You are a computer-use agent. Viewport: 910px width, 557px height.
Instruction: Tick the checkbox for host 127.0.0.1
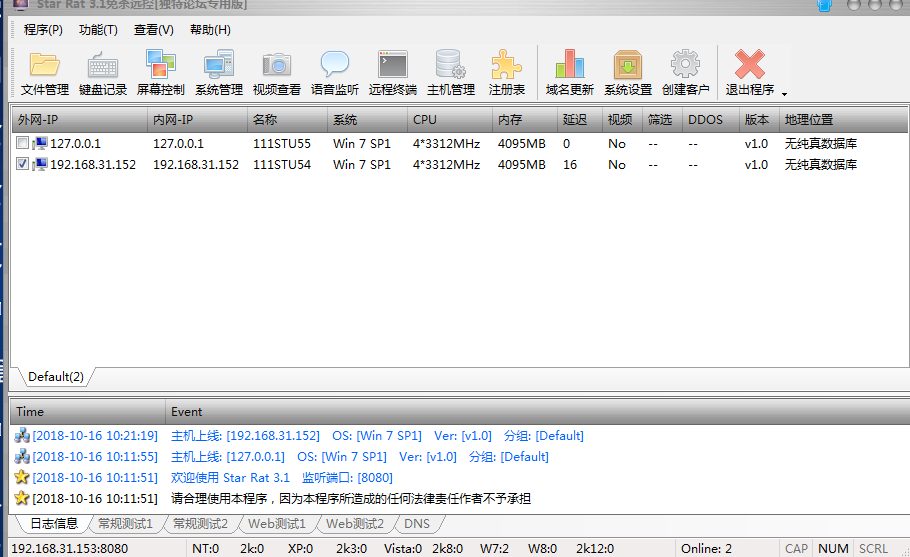tap(22, 143)
